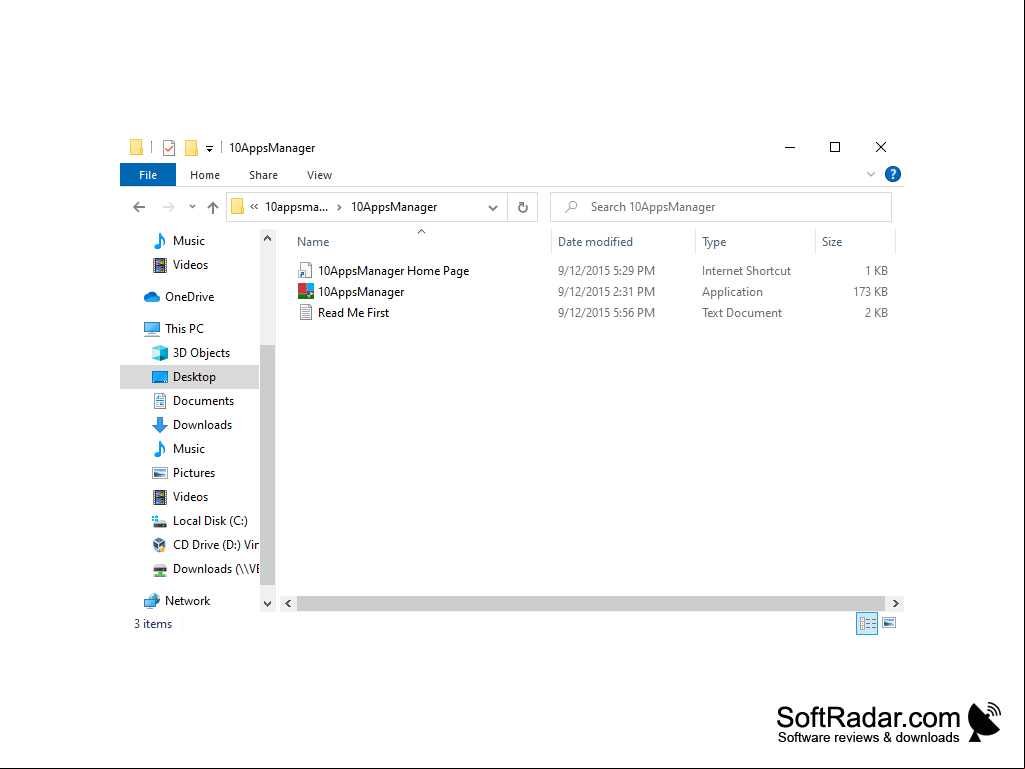
Task: Click the Internet Shortcut type cell
Action: click(747, 271)
